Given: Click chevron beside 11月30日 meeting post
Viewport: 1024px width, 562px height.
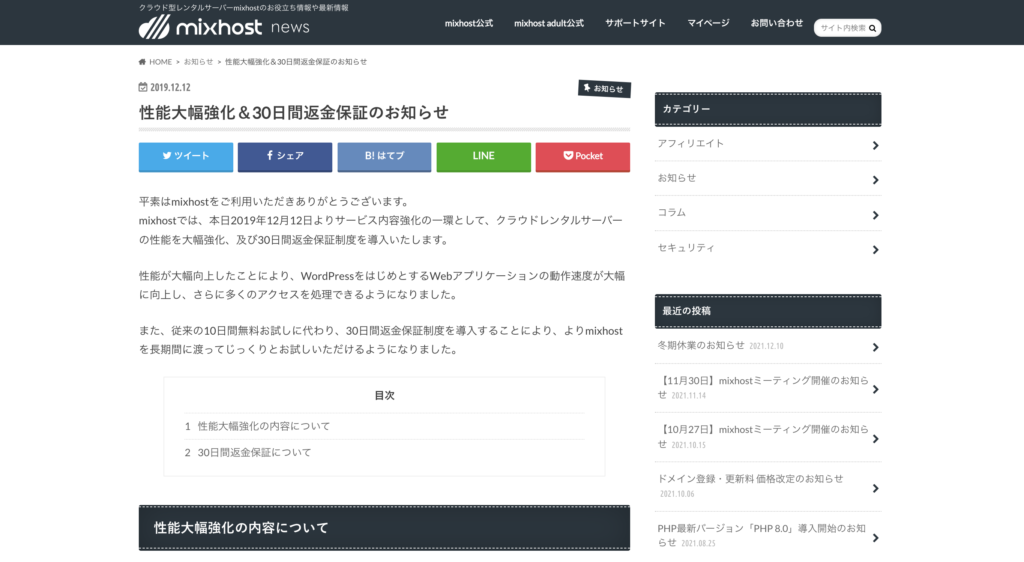Looking at the screenshot, I should (875, 390).
